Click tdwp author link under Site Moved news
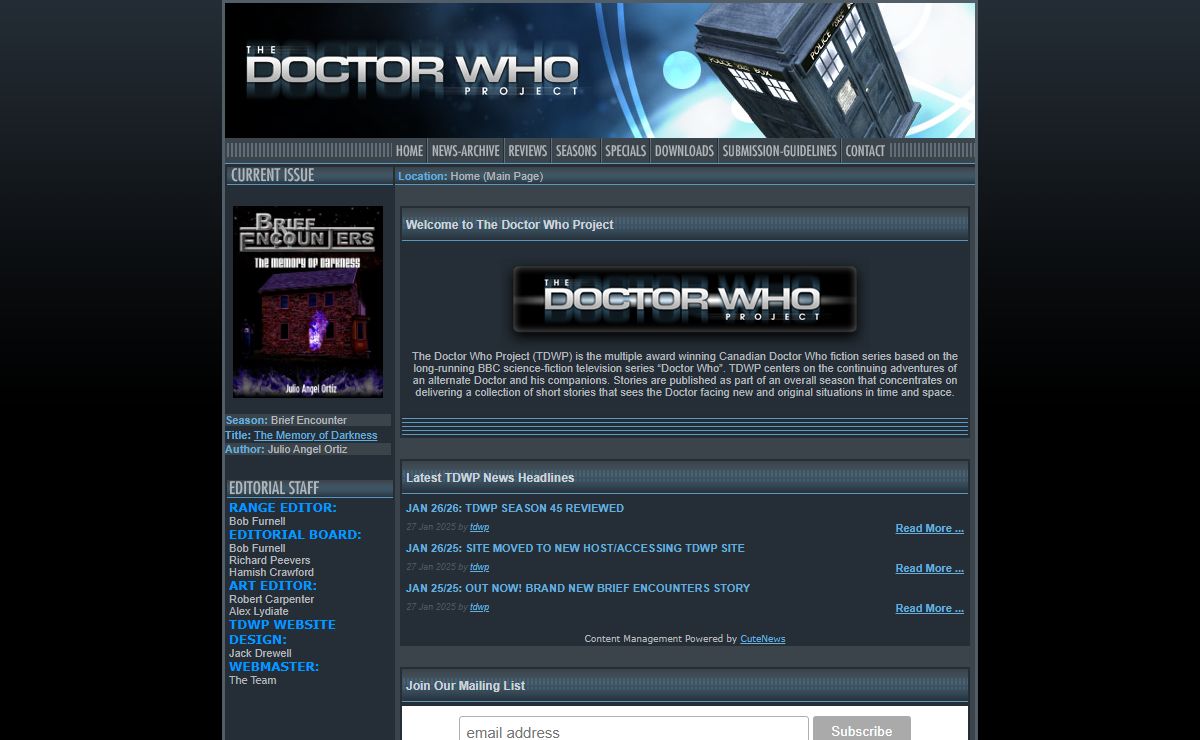Screen dimensions: 1200x740 [480, 567]
